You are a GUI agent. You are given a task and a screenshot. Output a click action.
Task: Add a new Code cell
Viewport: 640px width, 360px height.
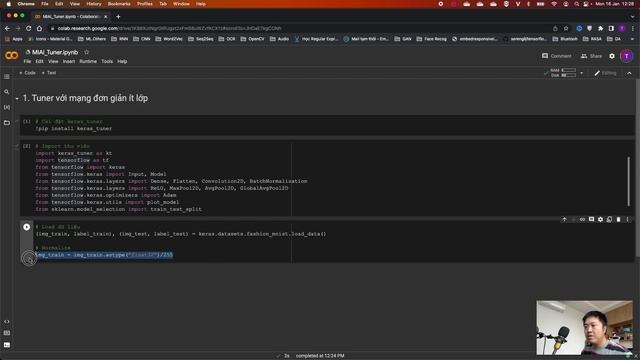pyautogui.click(x=28, y=73)
